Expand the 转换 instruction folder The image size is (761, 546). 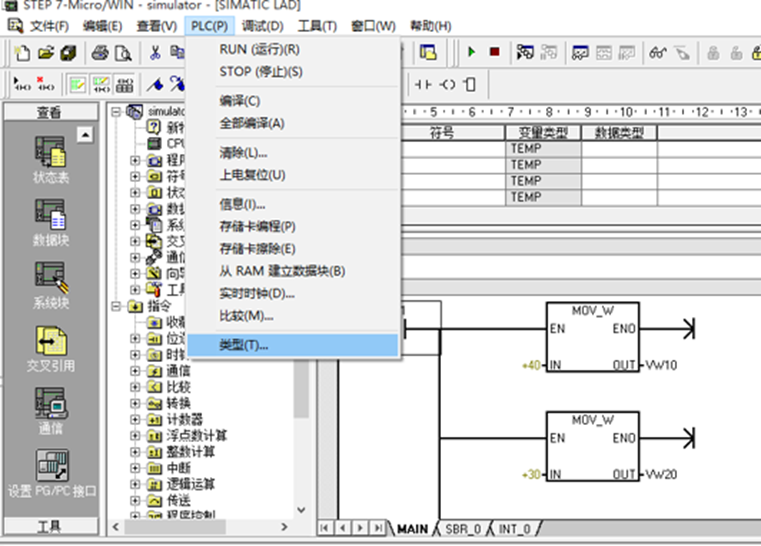(x=135, y=403)
